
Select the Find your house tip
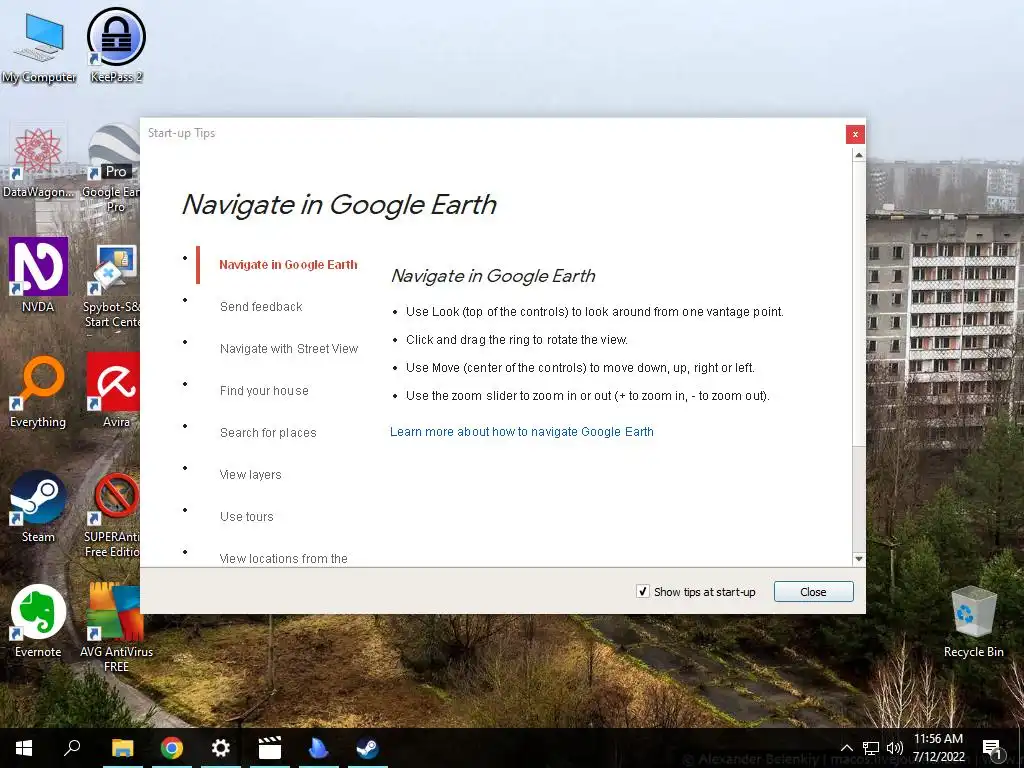(x=264, y=391)
